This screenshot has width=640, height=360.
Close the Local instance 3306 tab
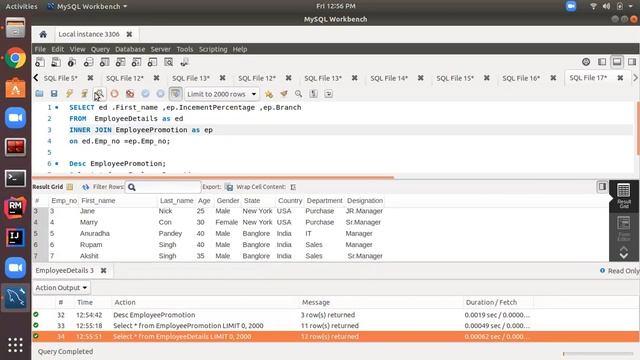pos(129,34)
